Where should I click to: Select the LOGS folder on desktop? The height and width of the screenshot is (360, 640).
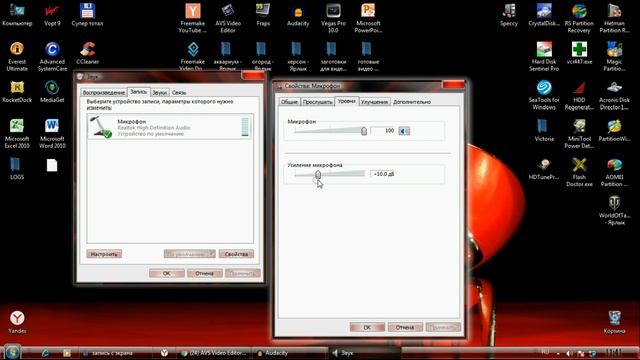tap(17, 168)
